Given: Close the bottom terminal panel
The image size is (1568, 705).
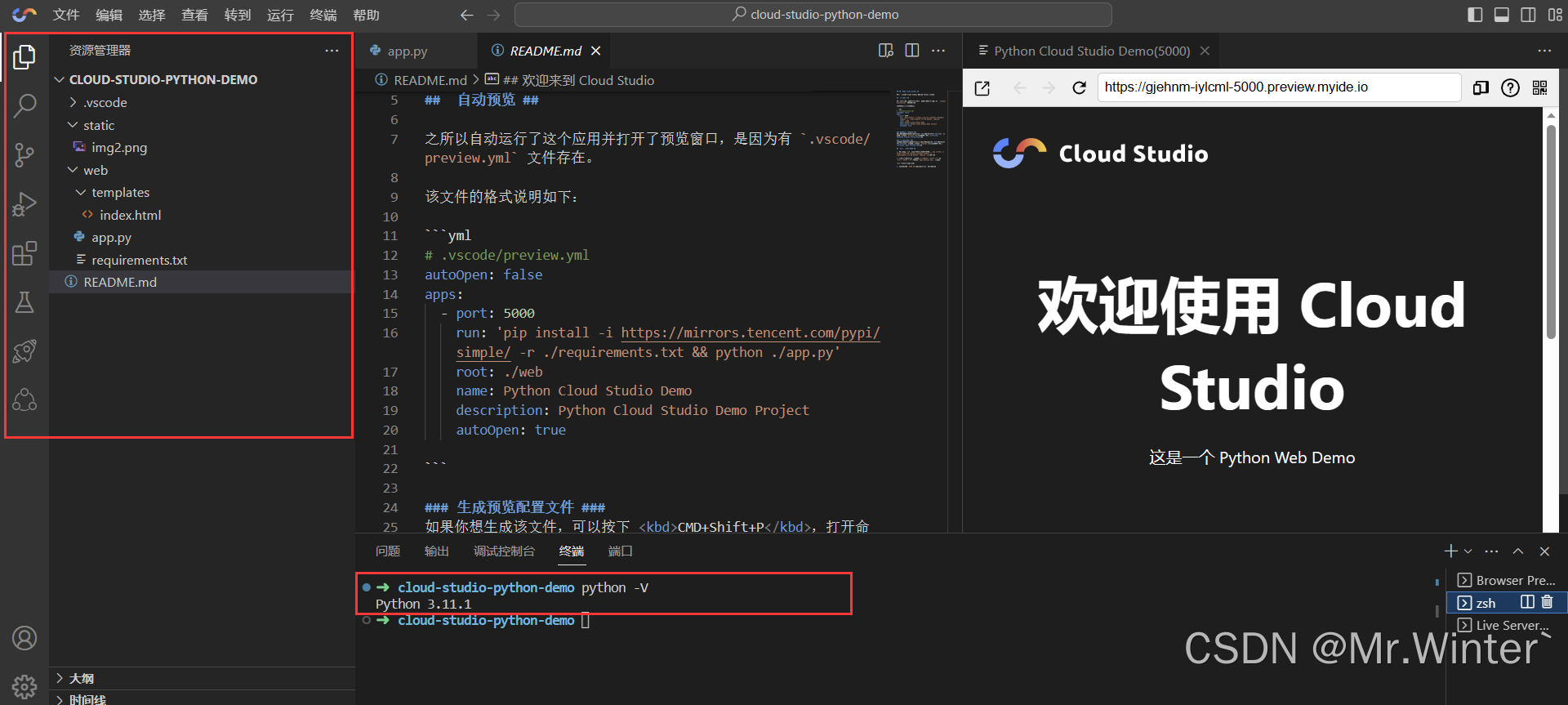Looking at the screenshot, I should click(x=1544, y=551).
